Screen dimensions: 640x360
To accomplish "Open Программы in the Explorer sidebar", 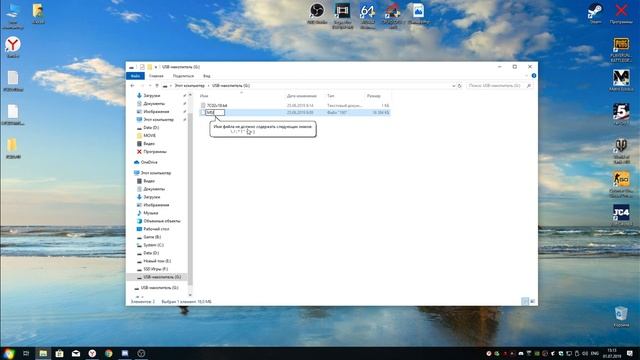I will (x=155, y=151).
